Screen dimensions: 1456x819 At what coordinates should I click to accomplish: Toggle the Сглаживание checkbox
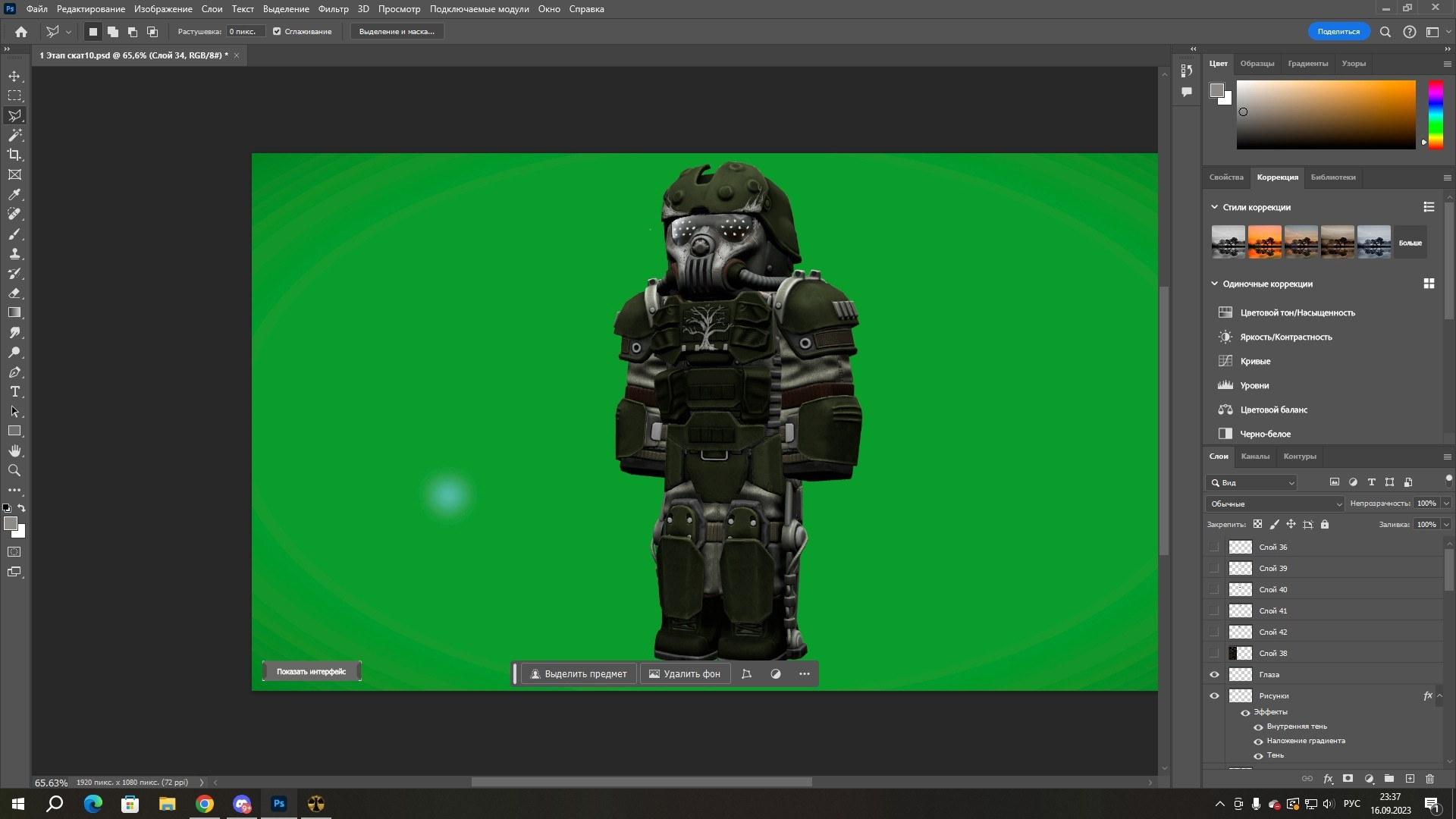click(277, 32)
